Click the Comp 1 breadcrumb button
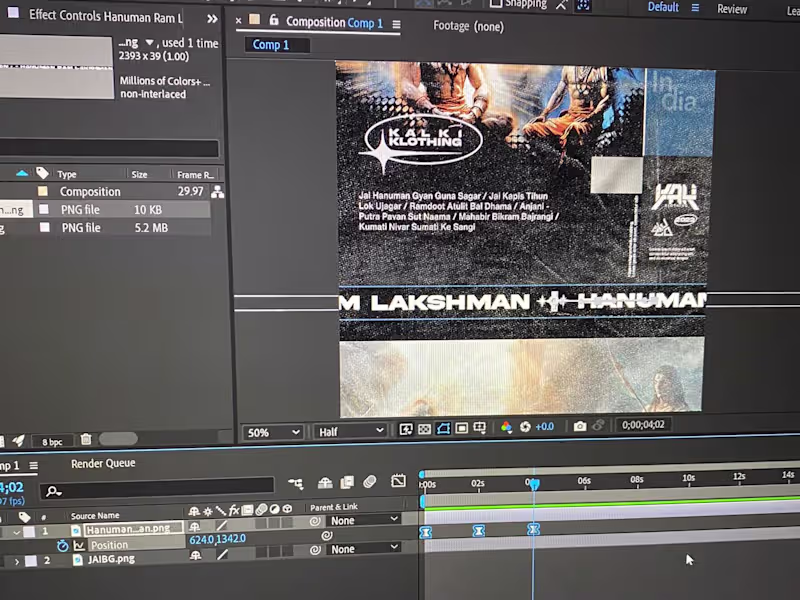 [271, 45]
